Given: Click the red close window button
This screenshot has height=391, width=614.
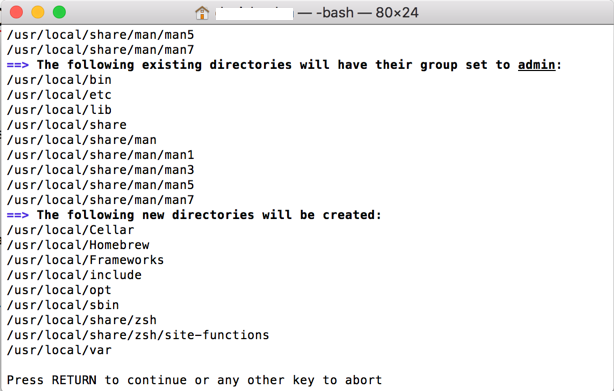Looking at the screenshot, I should tap(16, 12).
